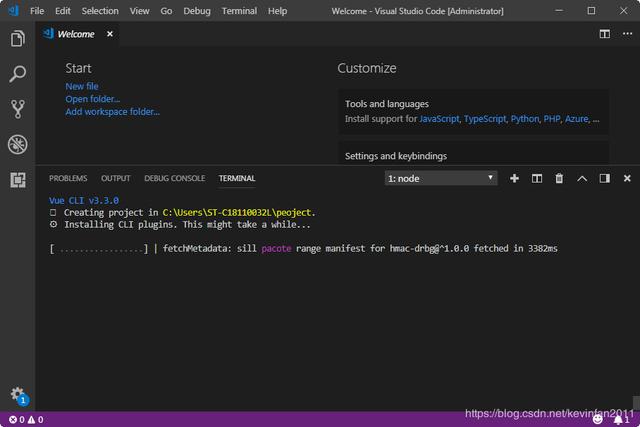Move panel to the right side
The image size is (640, 427).
click(x=604, y=178)
